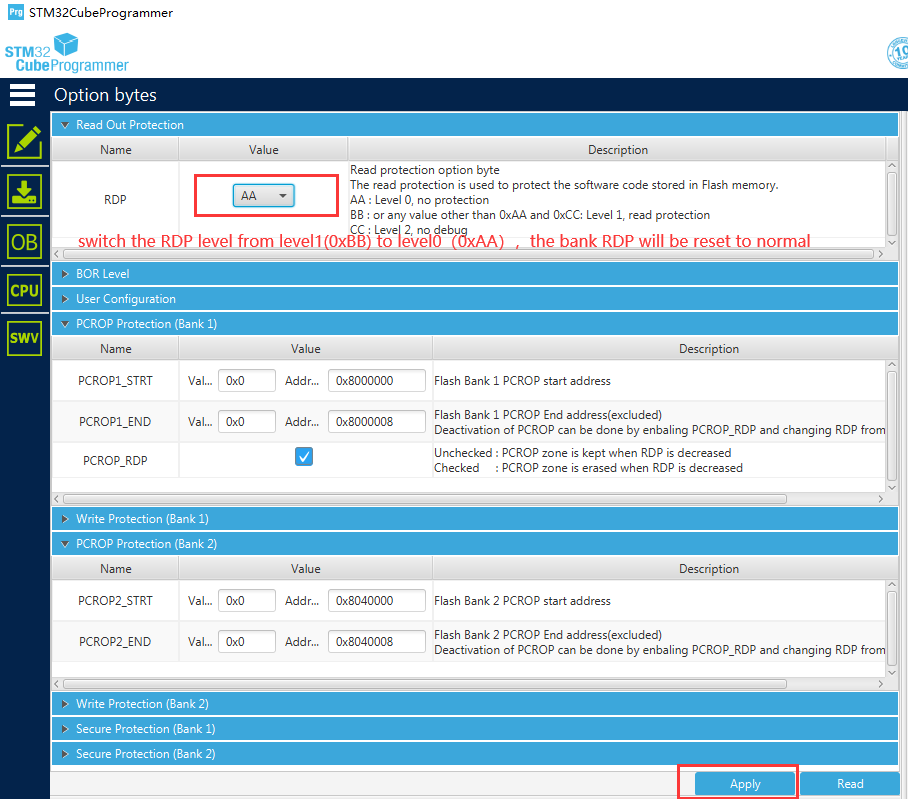Click the Name column header in Read Out Protection

click(x=115, y=149)
